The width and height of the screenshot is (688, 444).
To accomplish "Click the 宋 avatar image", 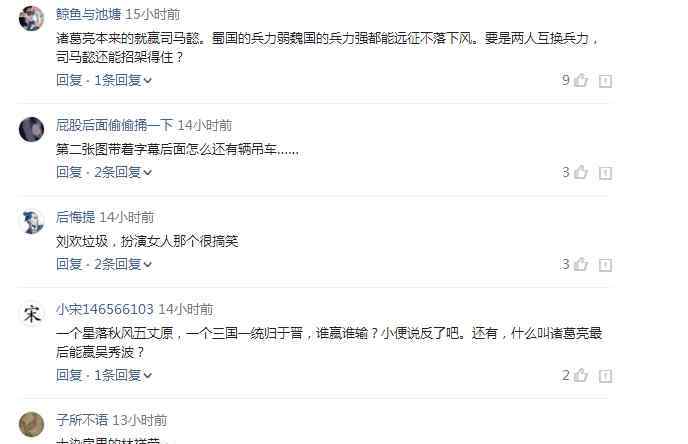I will tap(31, 314).
